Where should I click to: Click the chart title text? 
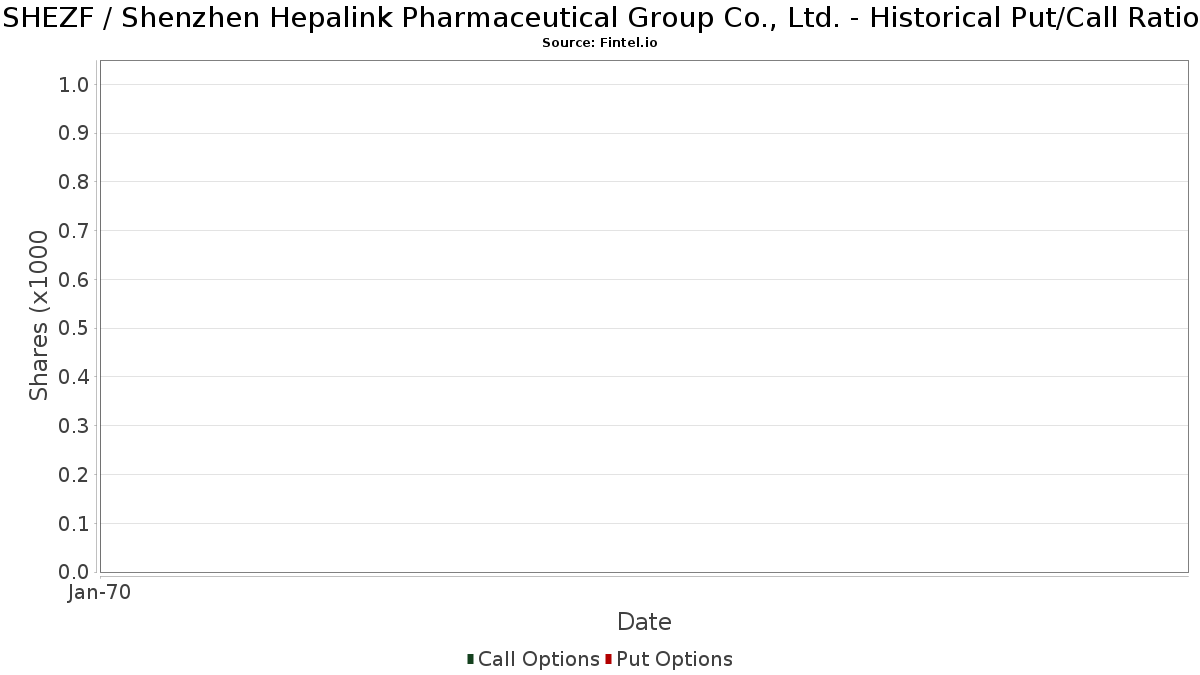pyautogui.click(x=600, y=18)
